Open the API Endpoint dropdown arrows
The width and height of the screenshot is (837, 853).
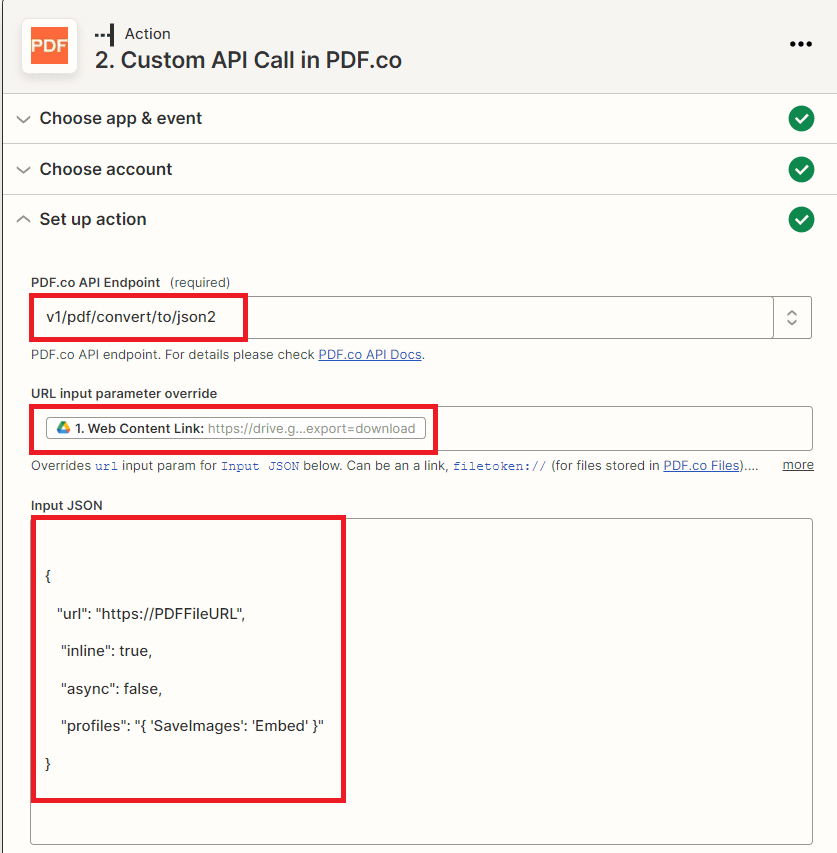(791, 318)
